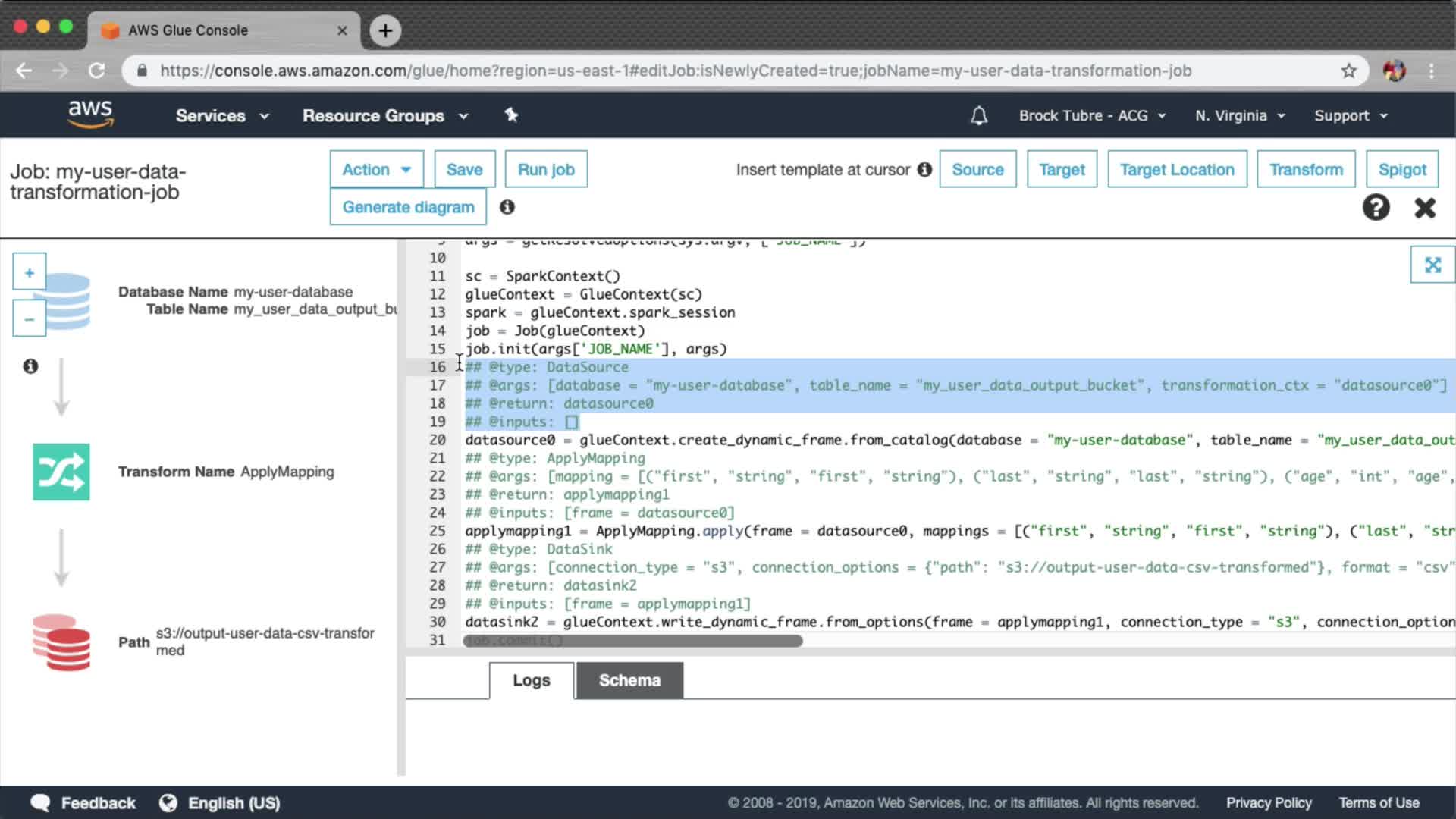Click the pin shortcut icon in AWS navbar
The width and height of the screenshot is (1456, 819).
point(511,115)
